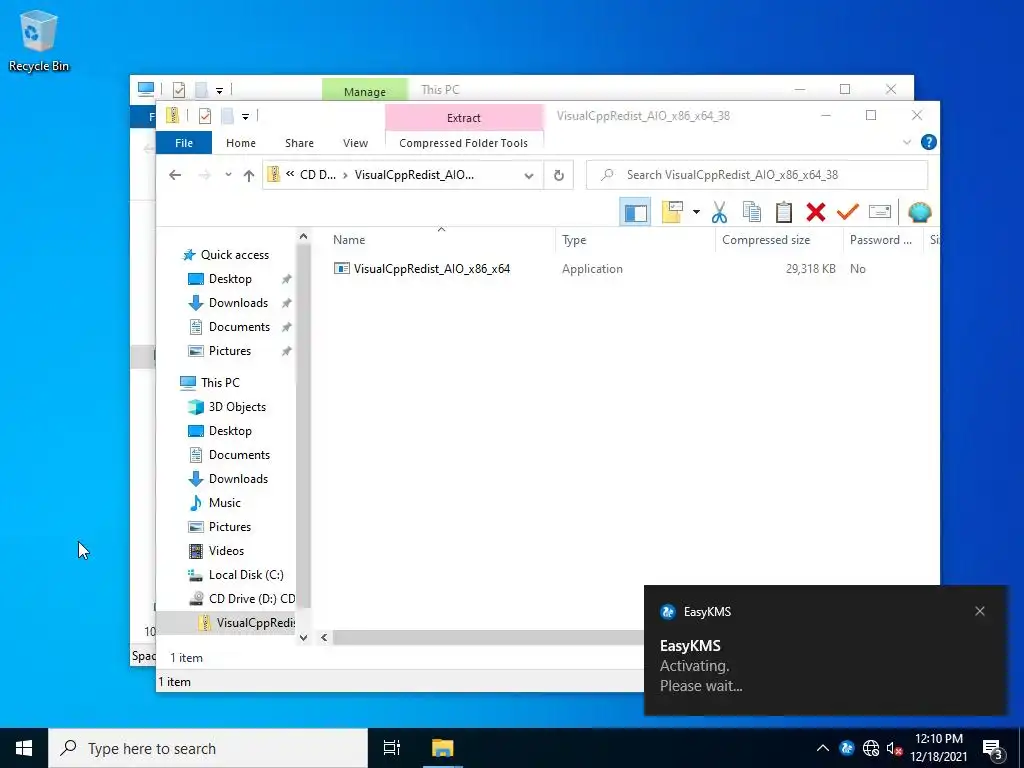This screenshot has width=1024, height=768.
Task: Click the orange checkmark Properties icon
Action: point(848,212)
